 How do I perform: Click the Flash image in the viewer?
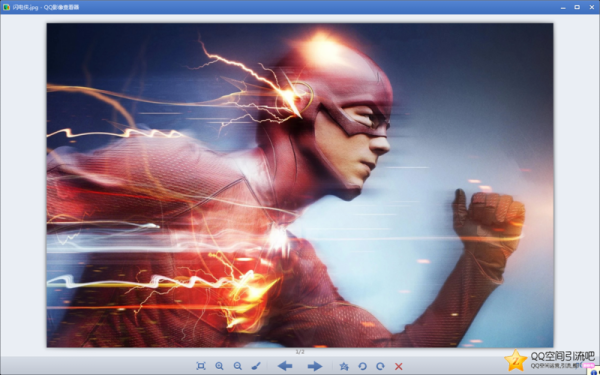coord(300,185)
